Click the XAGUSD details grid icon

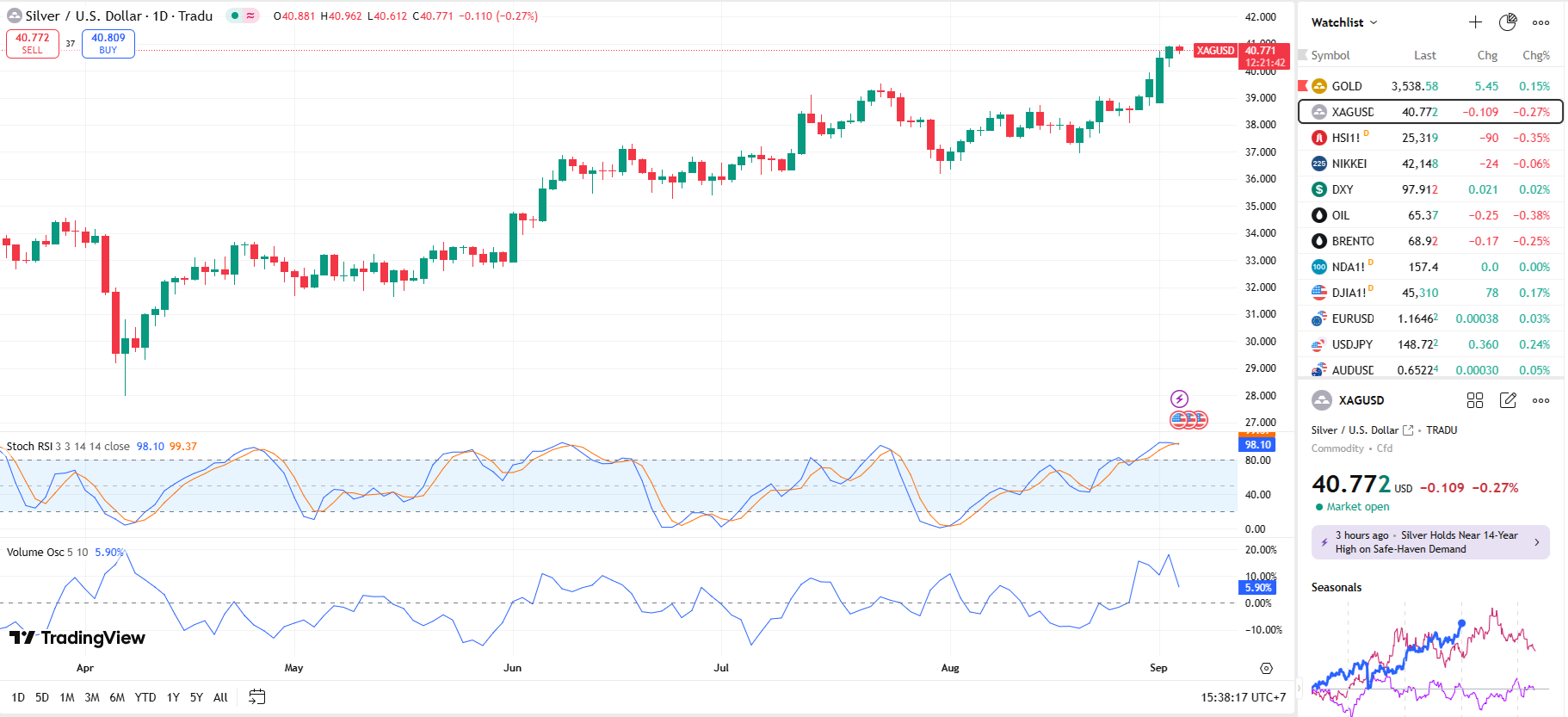click(1475, 400)
